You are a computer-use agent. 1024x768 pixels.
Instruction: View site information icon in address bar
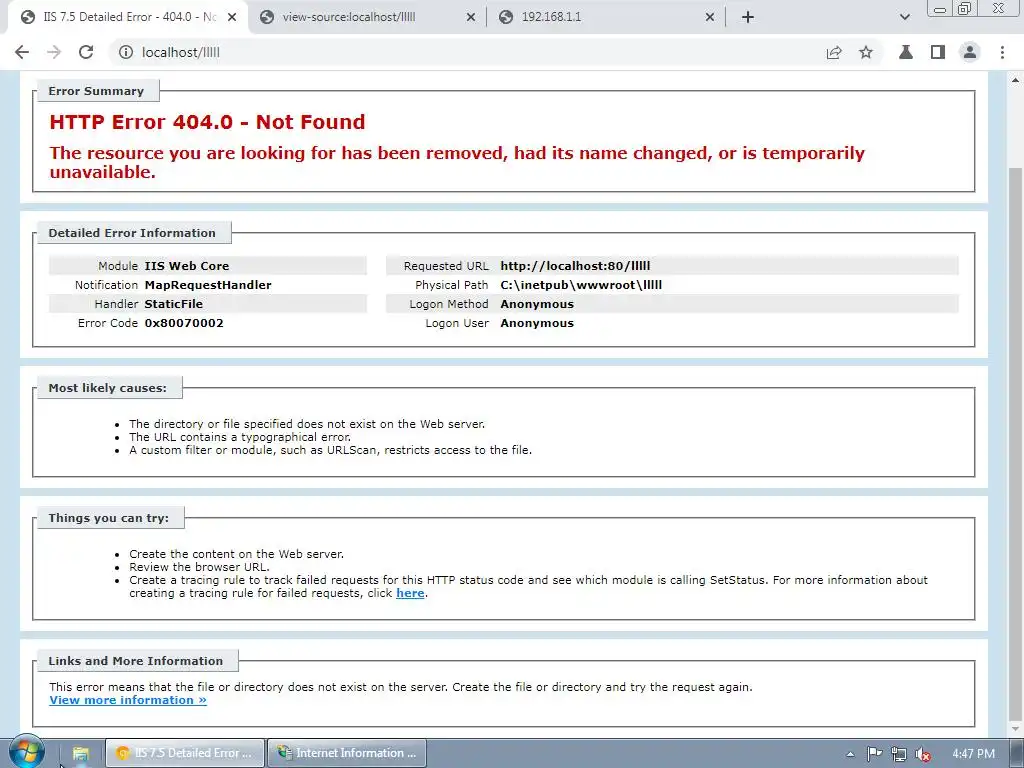126,52
